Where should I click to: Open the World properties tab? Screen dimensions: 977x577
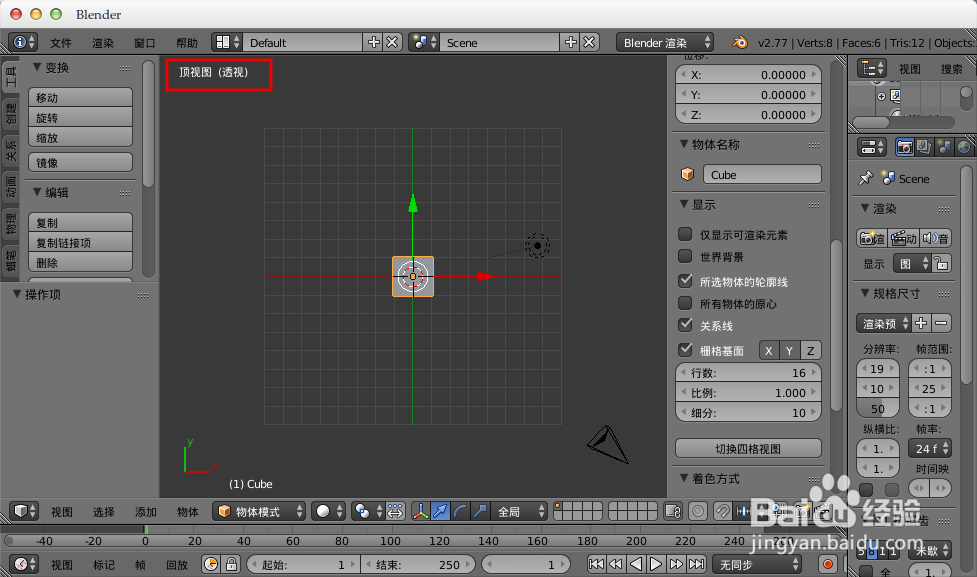964,147
